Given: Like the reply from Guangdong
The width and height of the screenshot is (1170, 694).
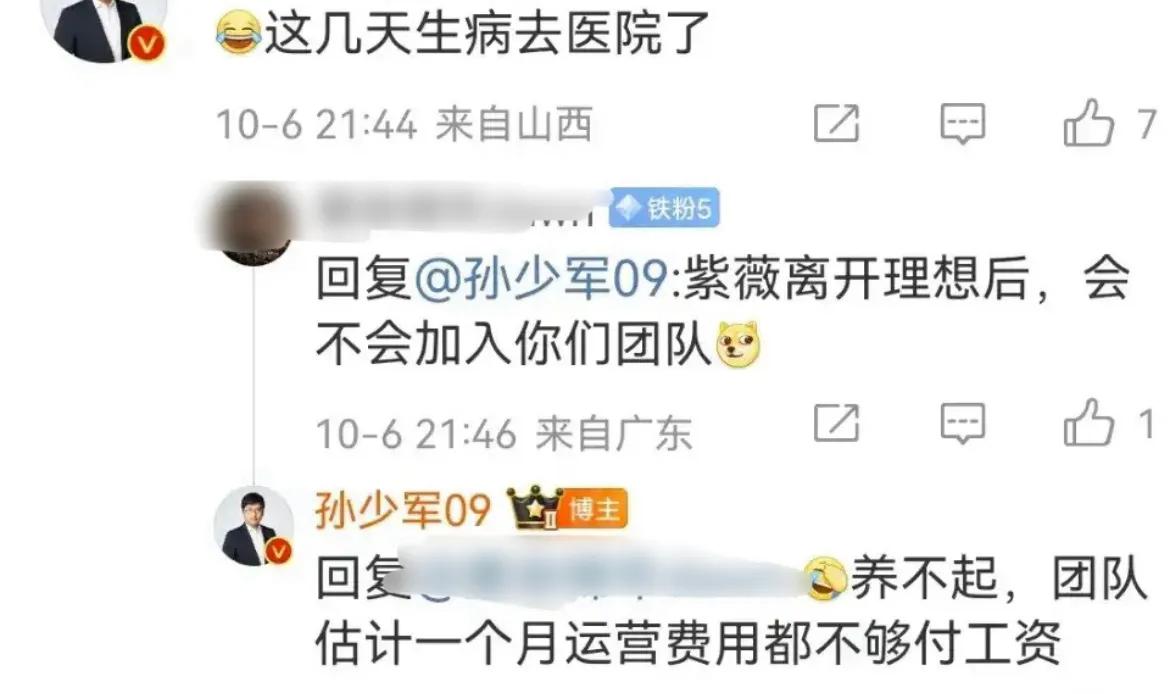Looking at the screenshot, I should (1089, 423).
